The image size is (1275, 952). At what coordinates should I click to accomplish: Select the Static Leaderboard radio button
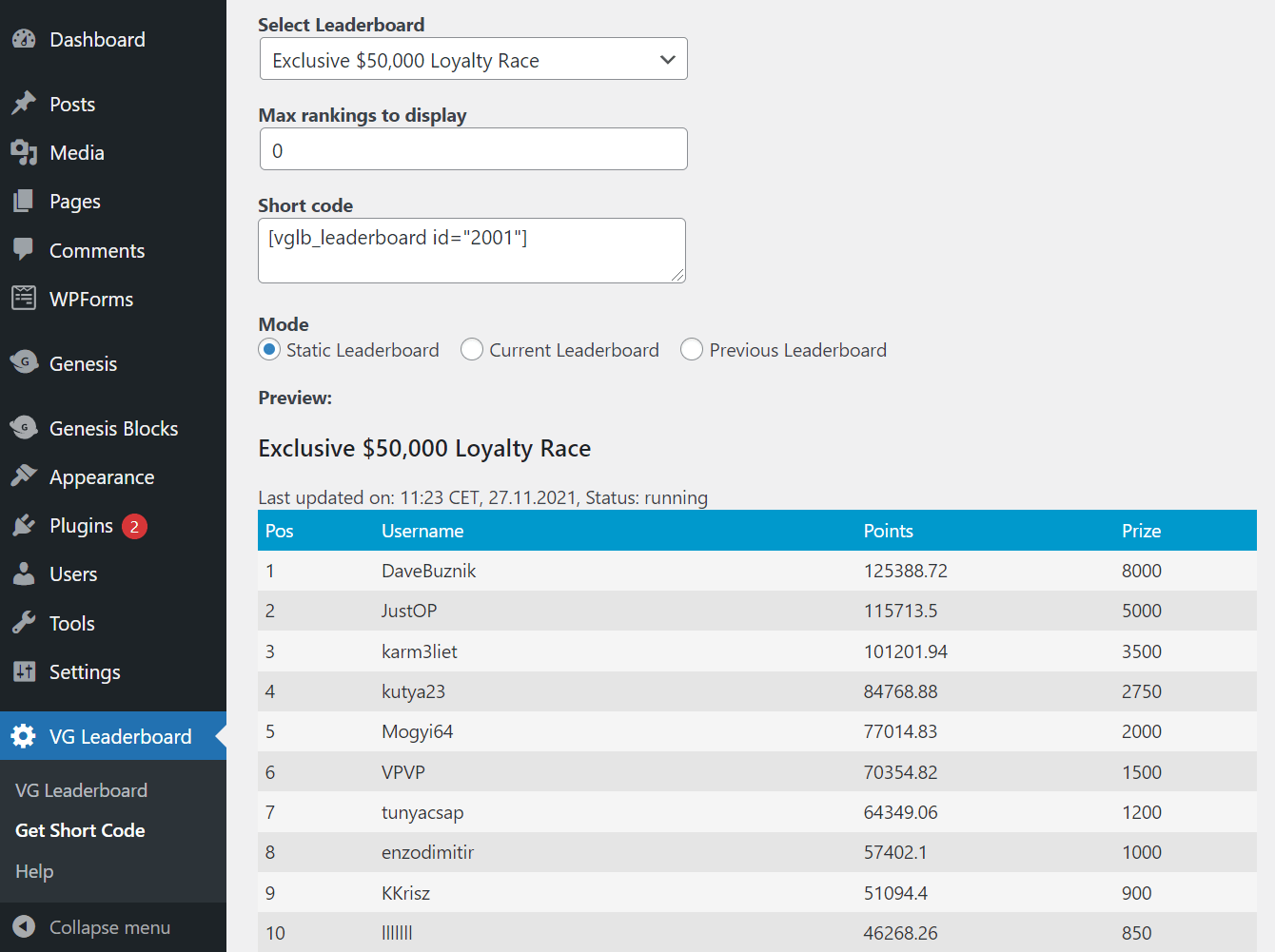pyautogui.click(x=269, y=349)
